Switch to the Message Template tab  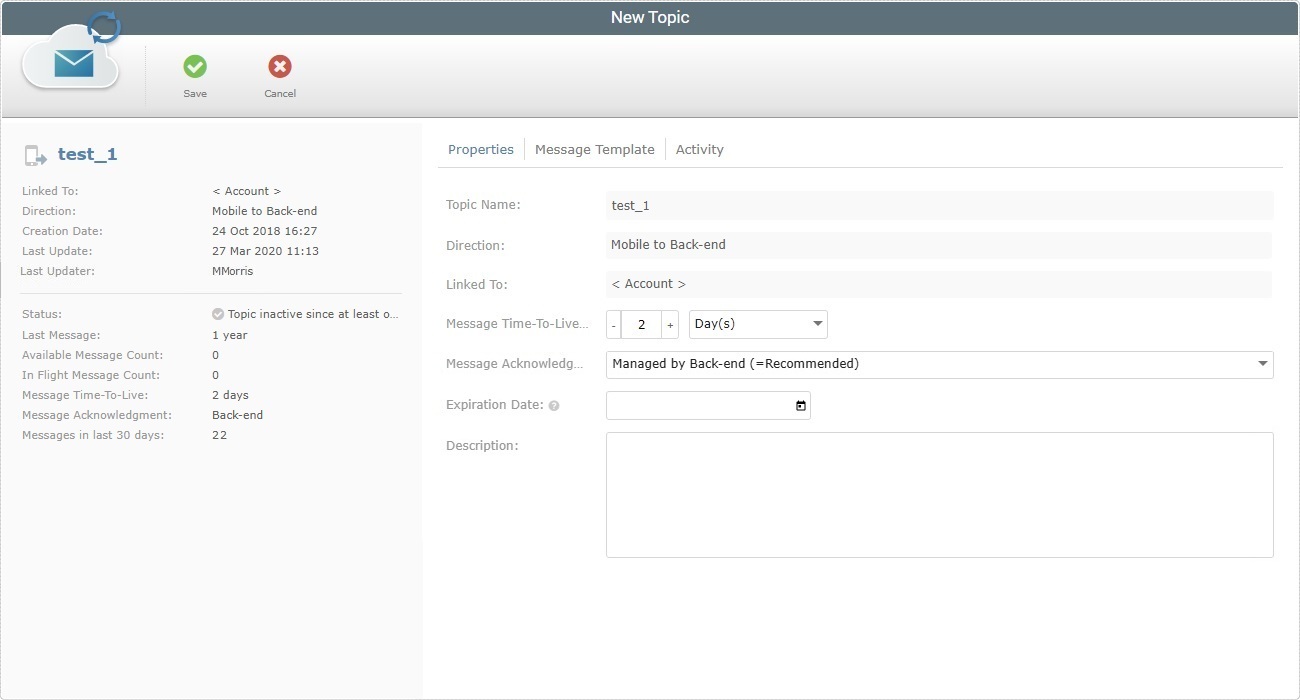595,149
